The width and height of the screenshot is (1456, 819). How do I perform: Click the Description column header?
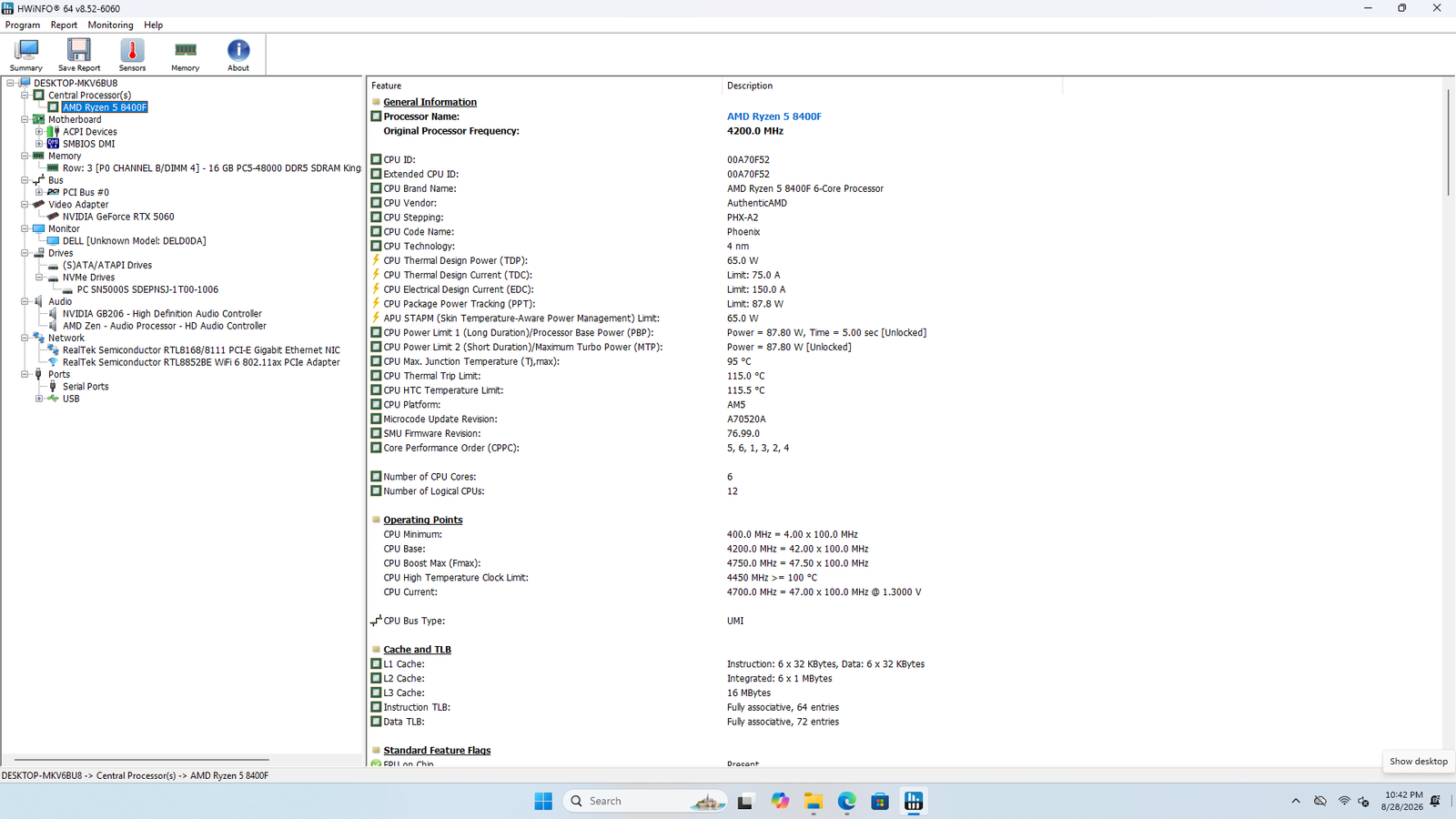[893, 86]
